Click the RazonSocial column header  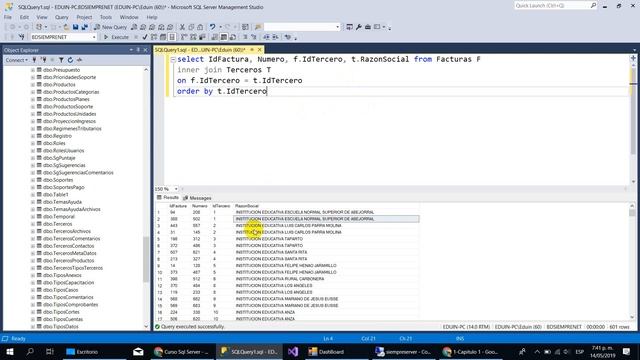247,206
